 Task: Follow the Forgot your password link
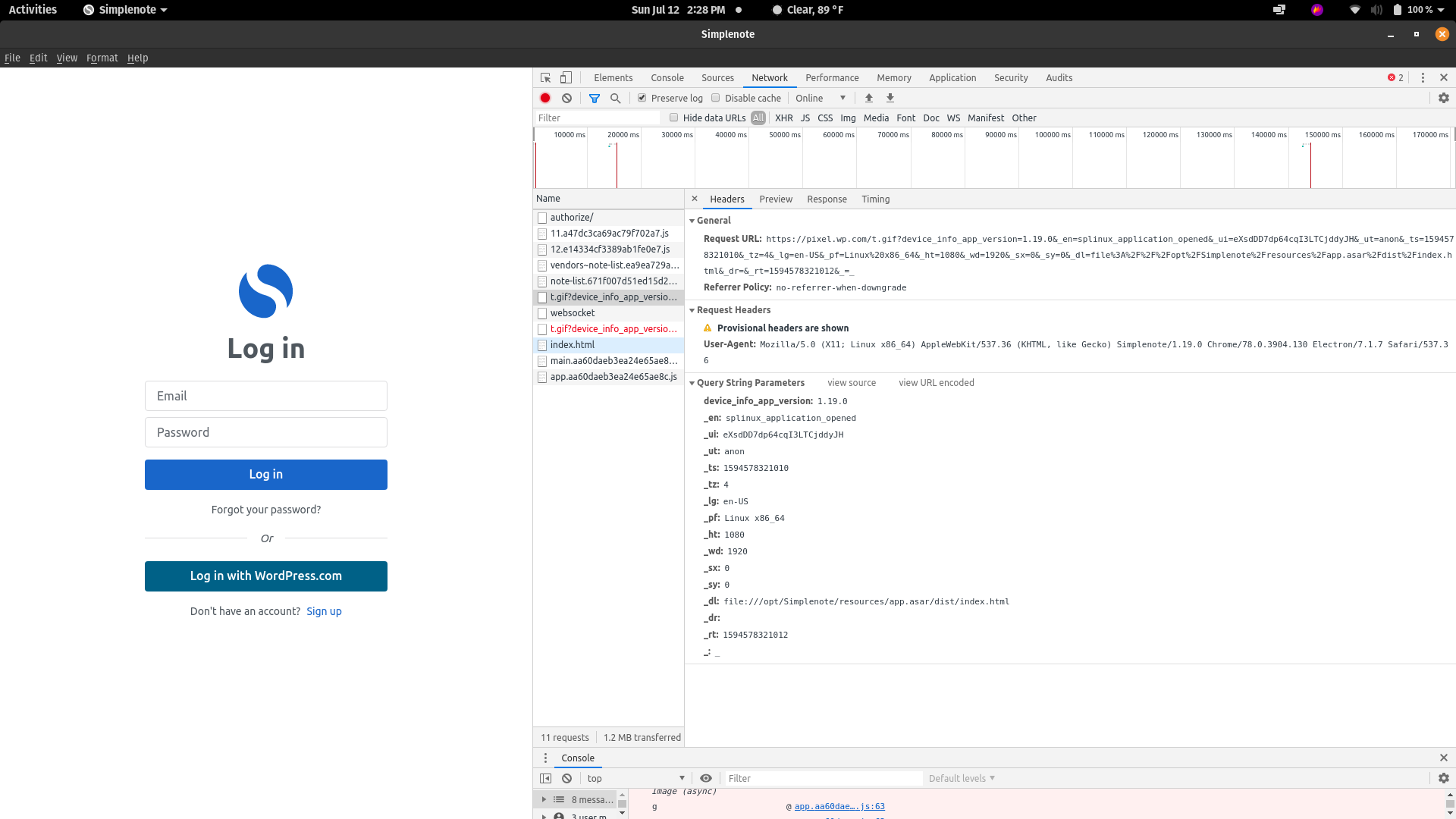point(265,510)
